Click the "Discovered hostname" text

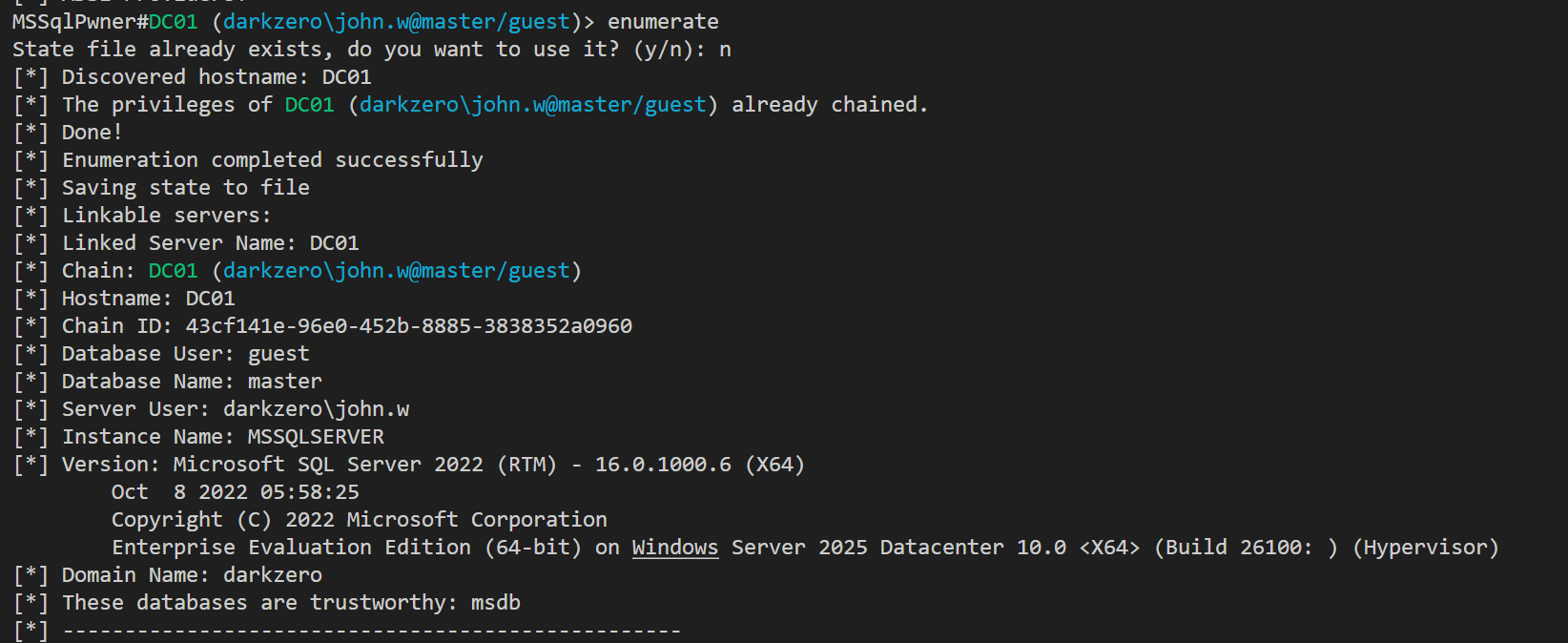[x=185, y=77]
